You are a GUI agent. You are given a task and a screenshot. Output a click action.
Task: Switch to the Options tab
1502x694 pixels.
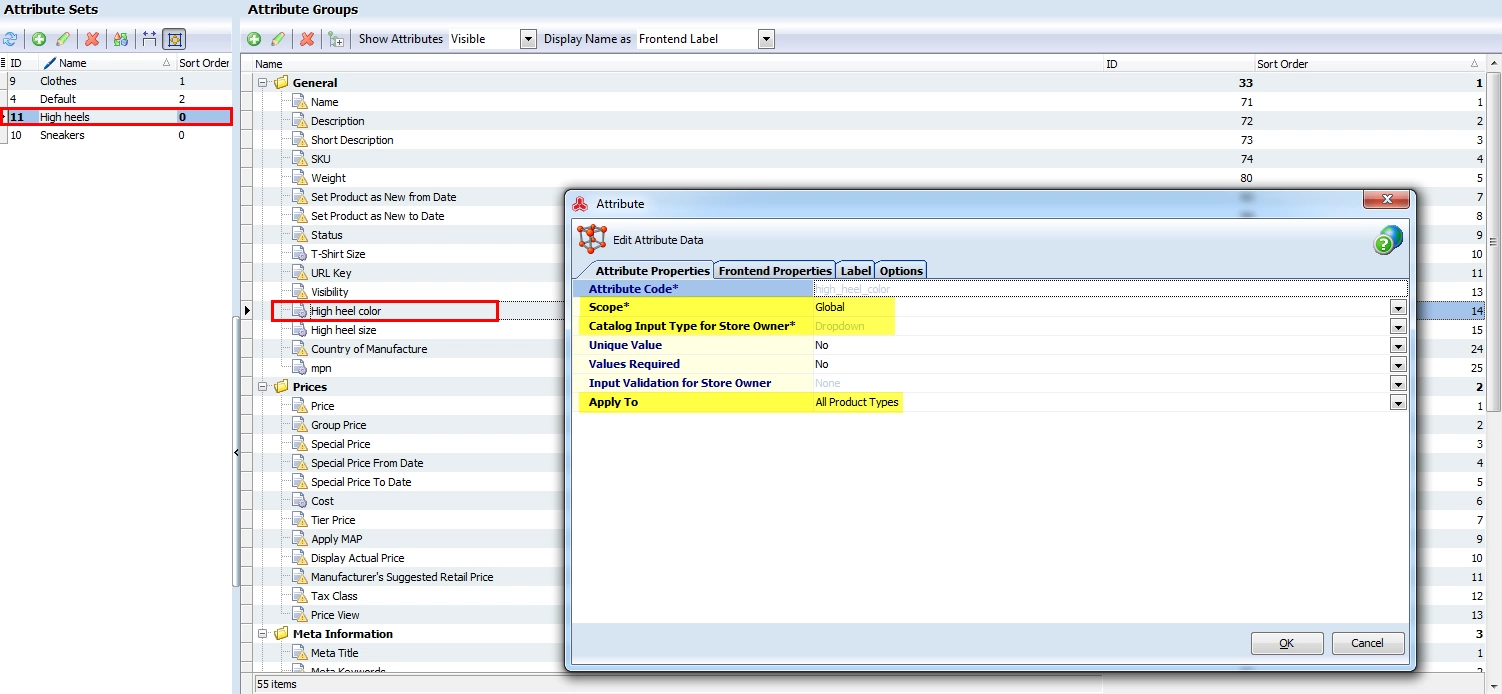901,270
